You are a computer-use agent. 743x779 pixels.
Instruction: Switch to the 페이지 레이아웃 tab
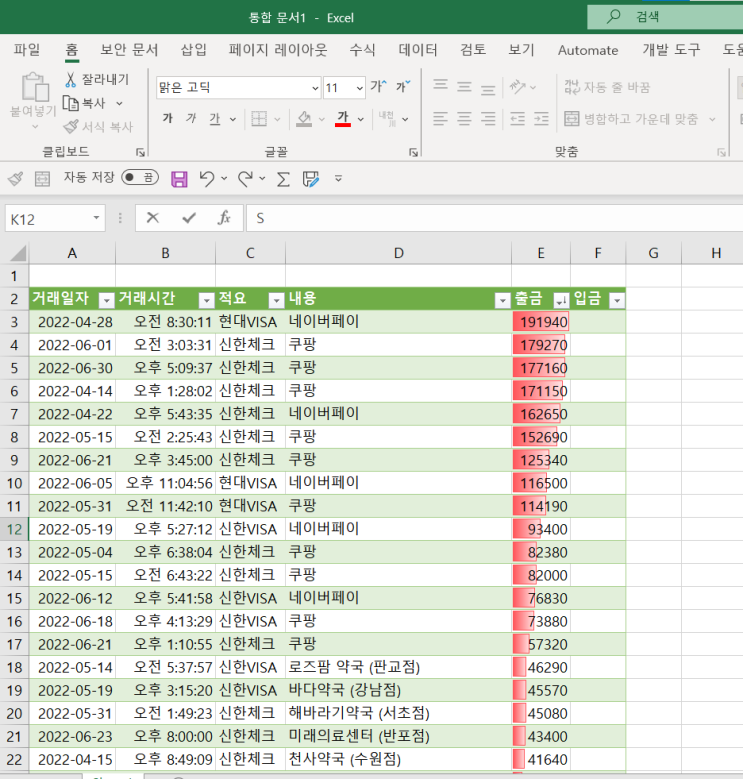coord(278,50)
